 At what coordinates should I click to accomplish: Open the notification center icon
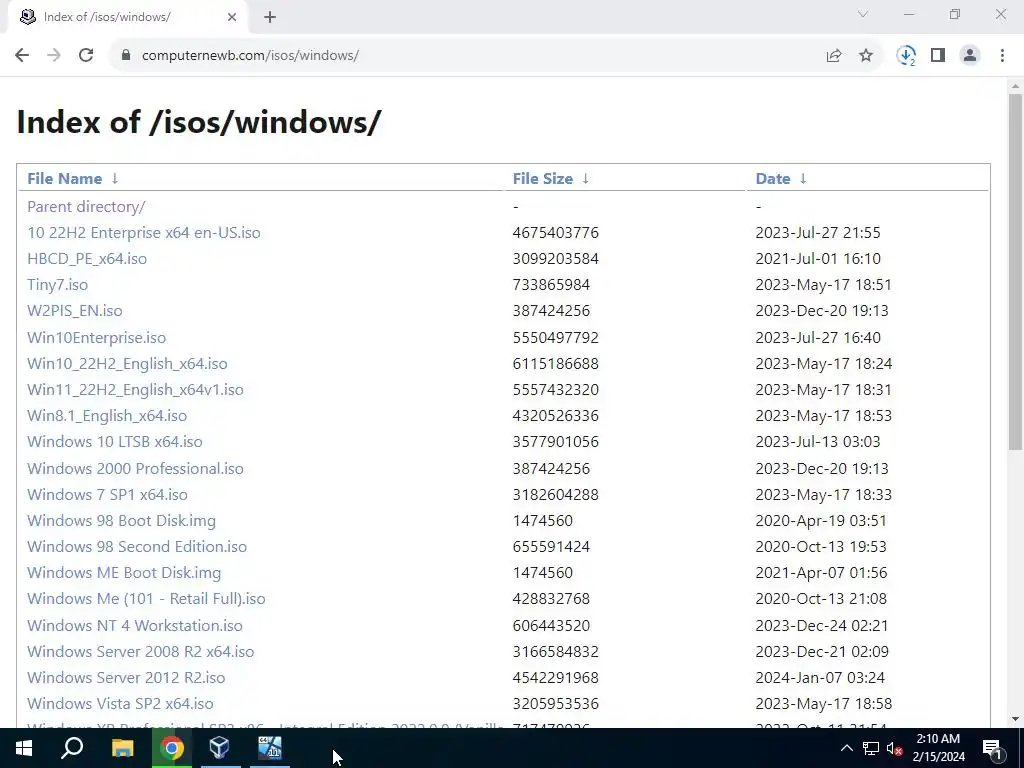pyautogui.click(x=992, y=748)
